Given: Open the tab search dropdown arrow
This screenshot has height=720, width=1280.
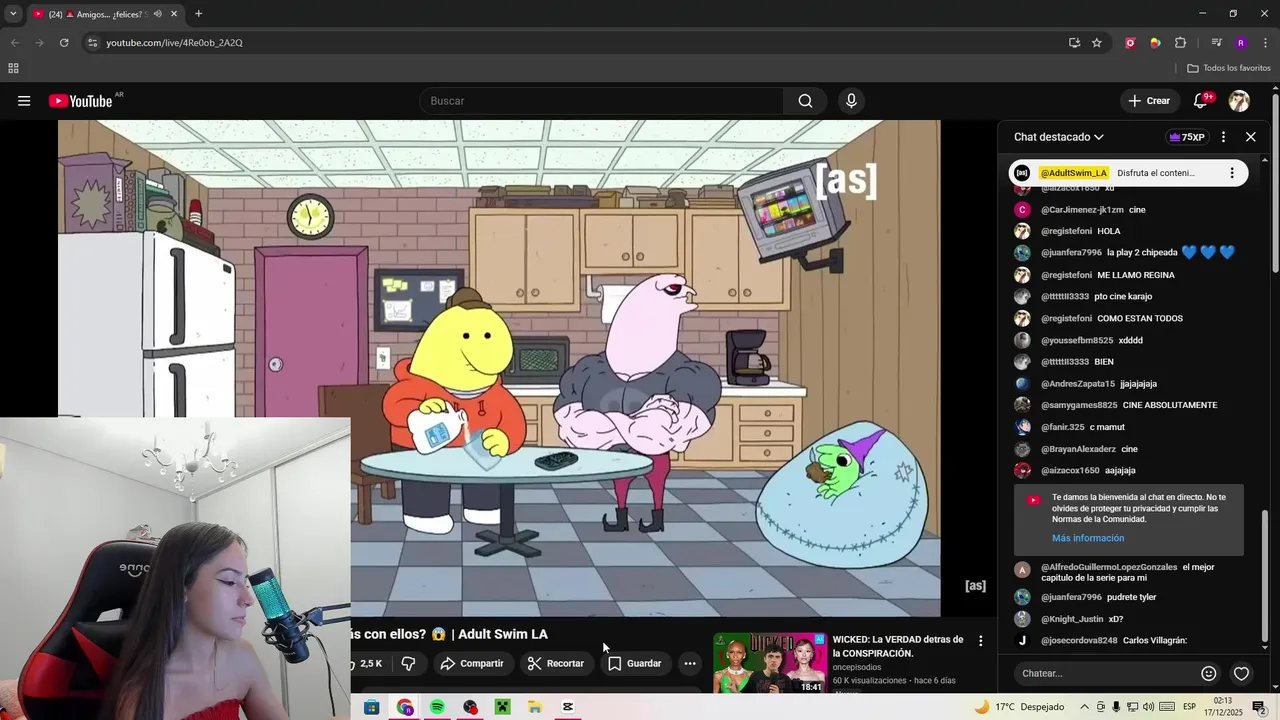Looking at the screenshot, I should [x=13, y=14].
